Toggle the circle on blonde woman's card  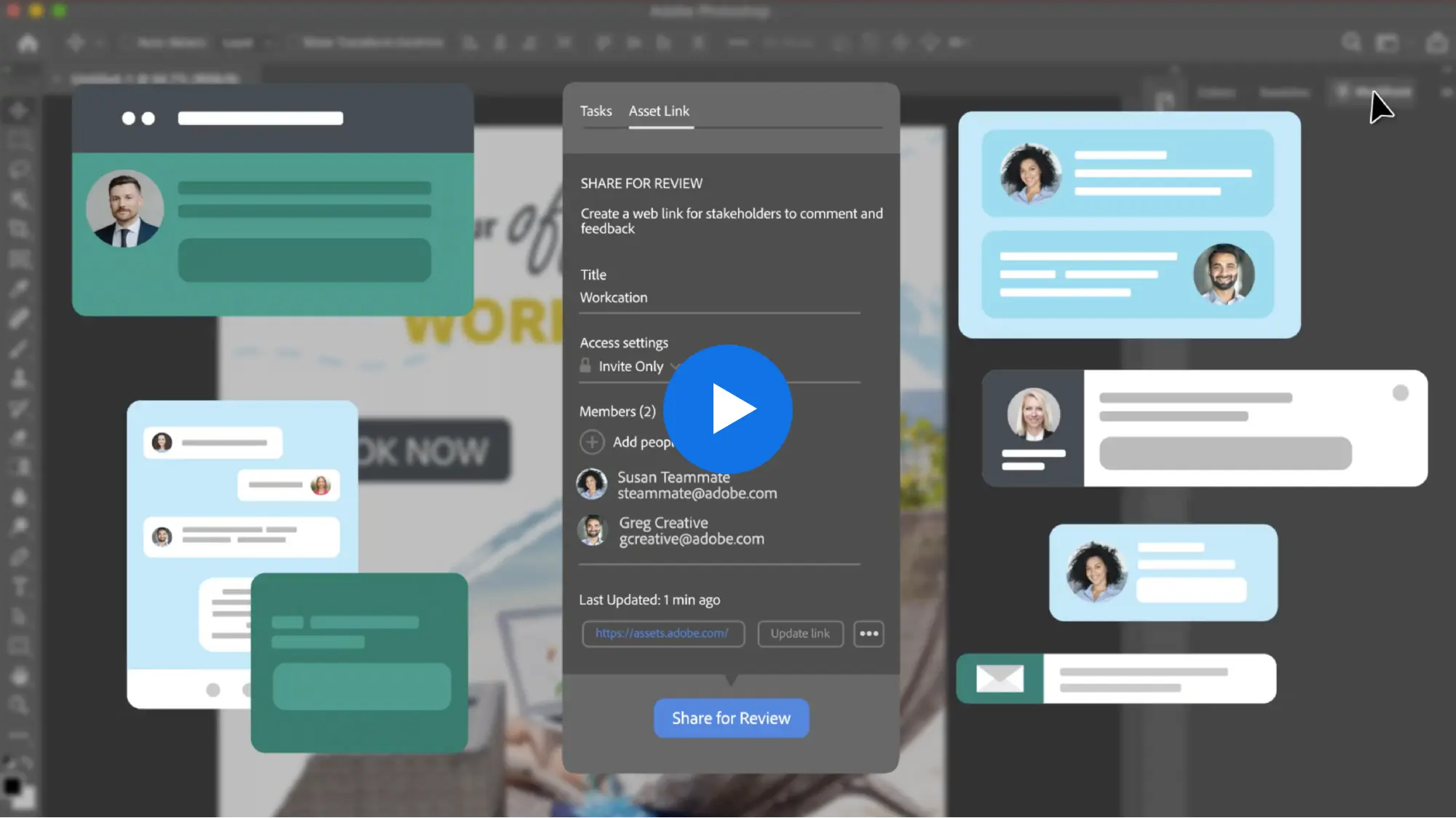(x=1400, y=393)
